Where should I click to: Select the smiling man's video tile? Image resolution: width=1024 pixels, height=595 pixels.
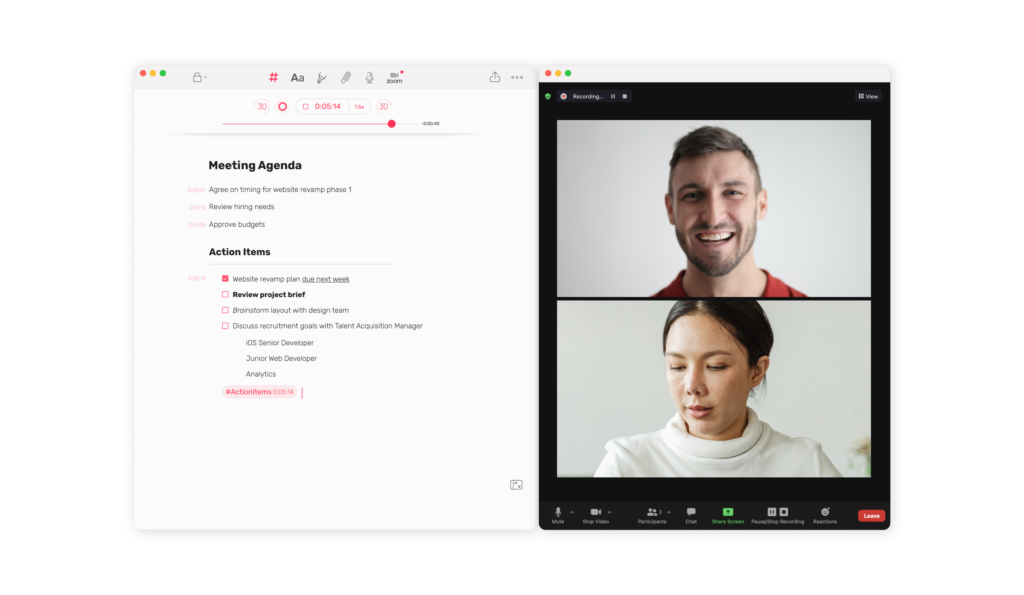coord(714,208)
